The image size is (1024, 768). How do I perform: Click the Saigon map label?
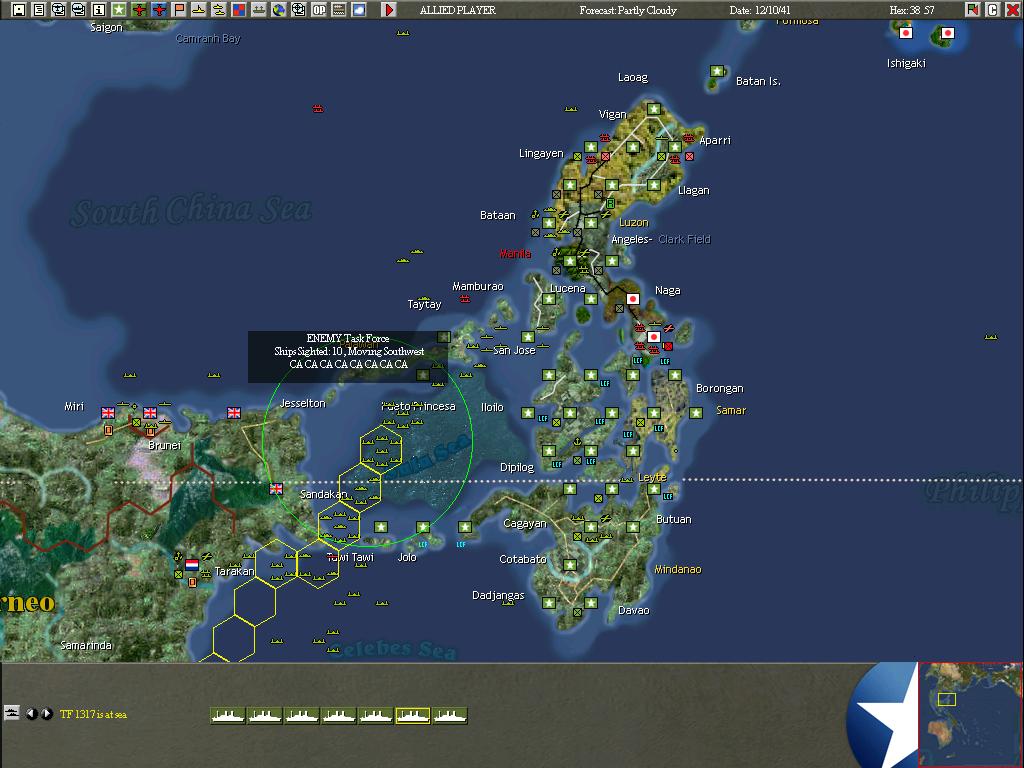pyautogui.click(x=106, y=27)
